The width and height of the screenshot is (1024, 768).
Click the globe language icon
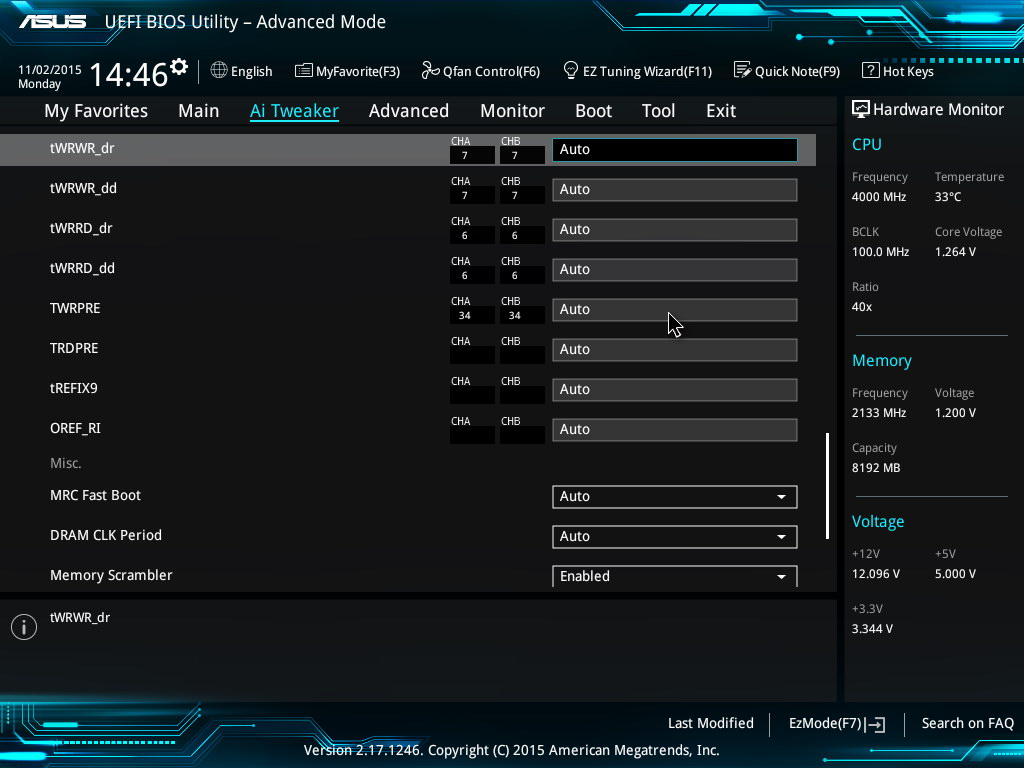[219, 71]
